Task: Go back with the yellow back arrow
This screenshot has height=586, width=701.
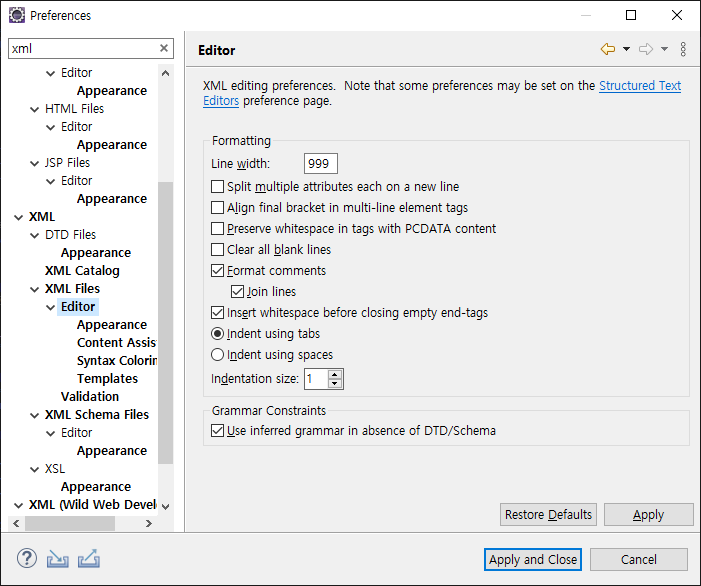Action: coord(608,49)
